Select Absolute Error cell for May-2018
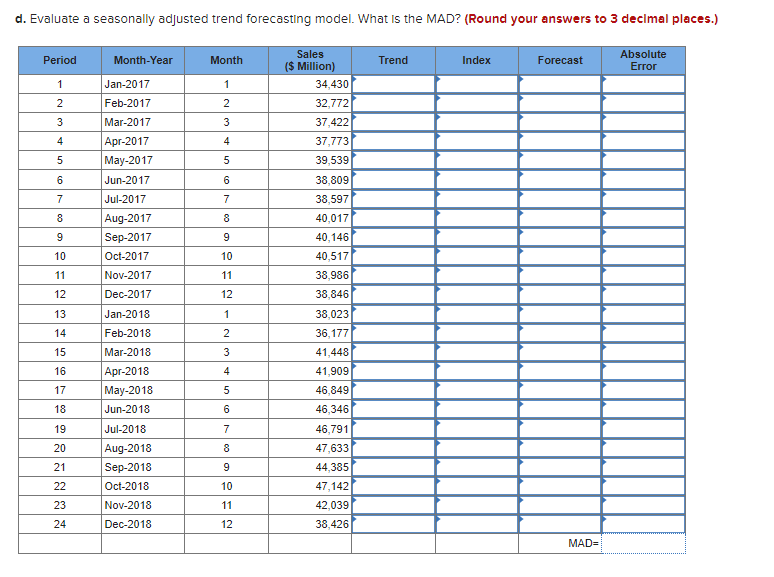 644,390
